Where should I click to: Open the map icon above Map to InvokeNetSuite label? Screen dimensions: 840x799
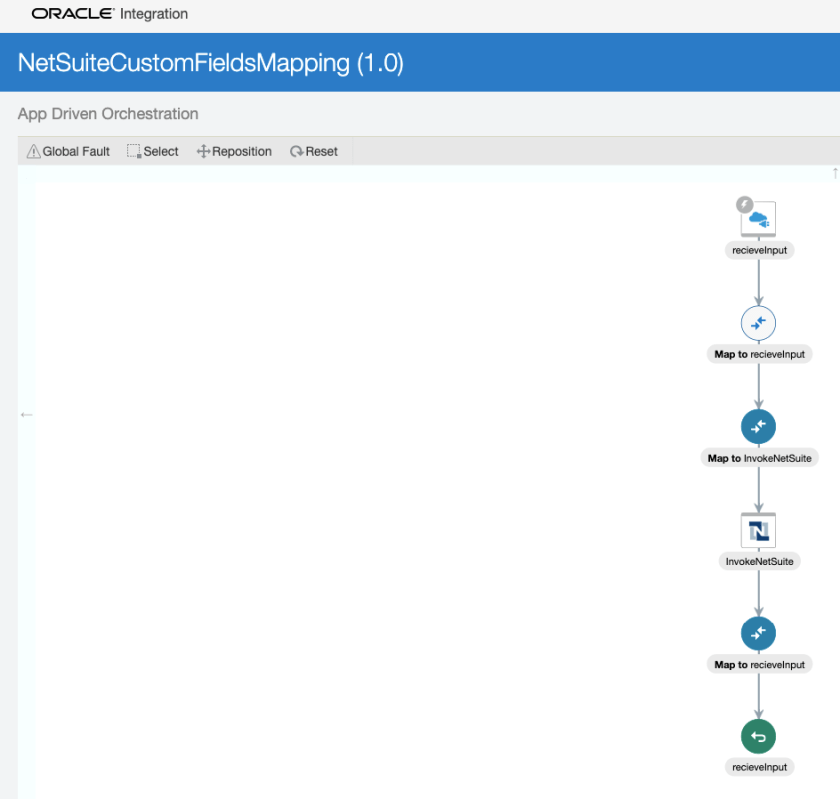click(758, 427)
